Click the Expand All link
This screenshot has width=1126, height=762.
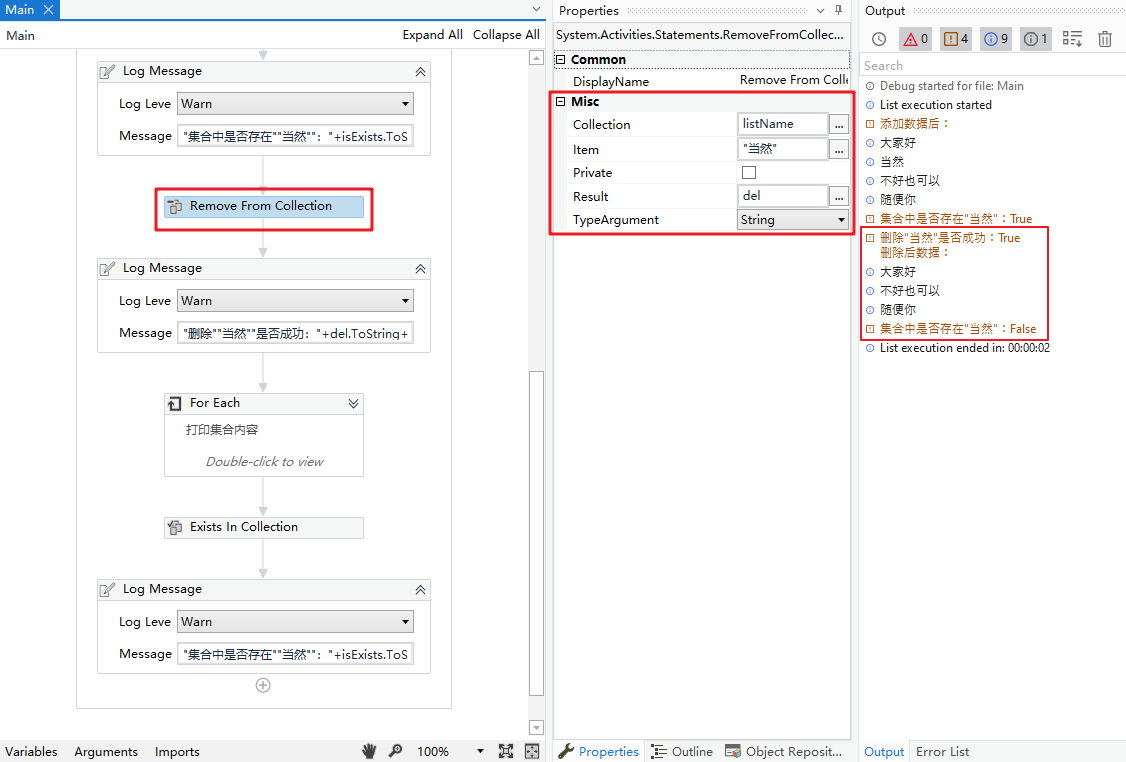tap(432, 34)
